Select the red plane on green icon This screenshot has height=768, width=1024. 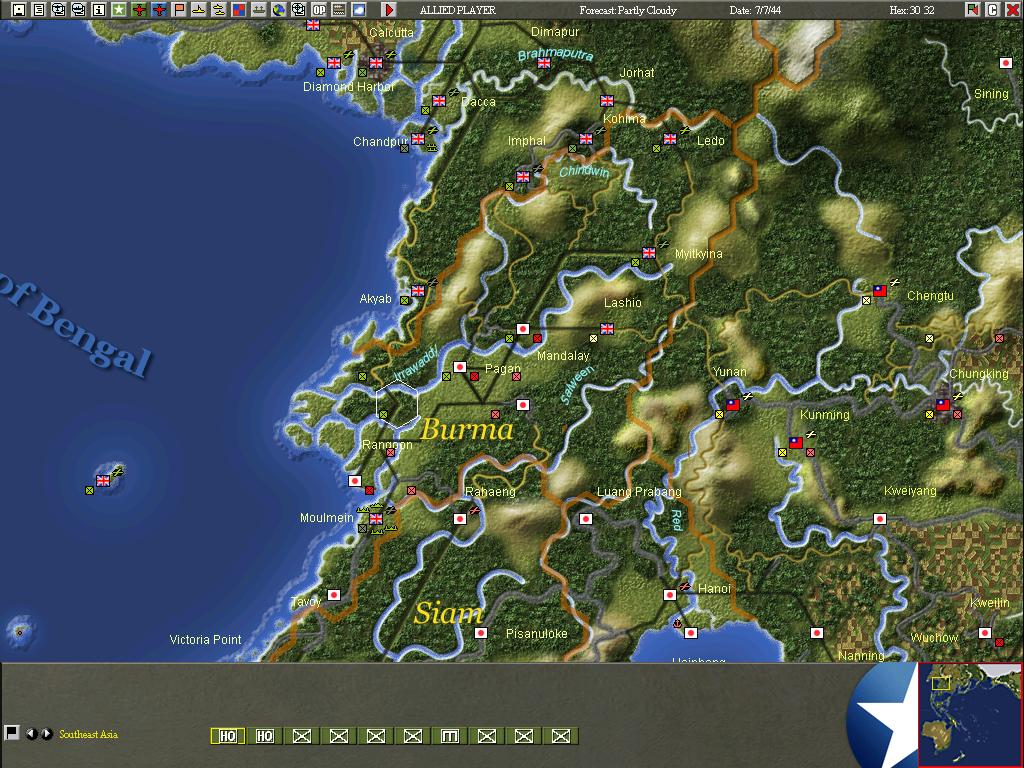point(138,9)
